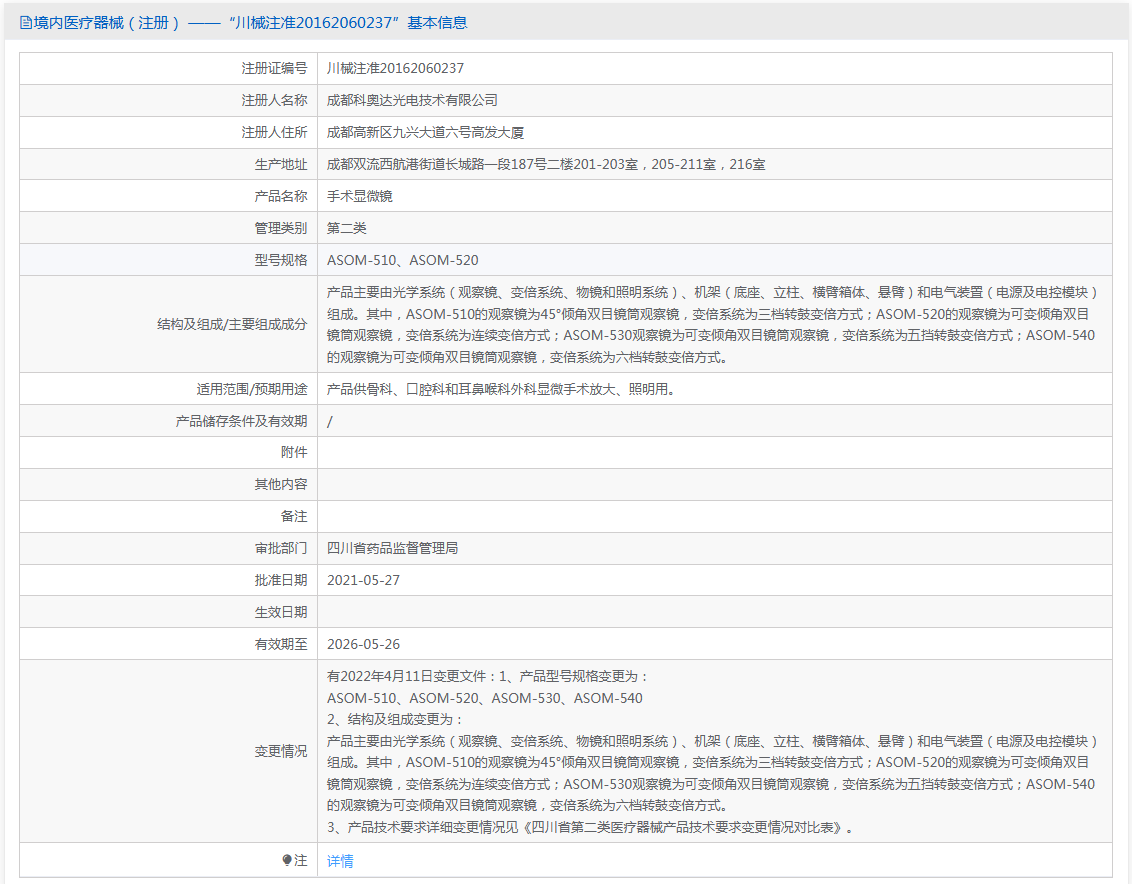This screenshot has height=884, width=1132.
Task: Click the 其他内容 row label
Action: 281,484
